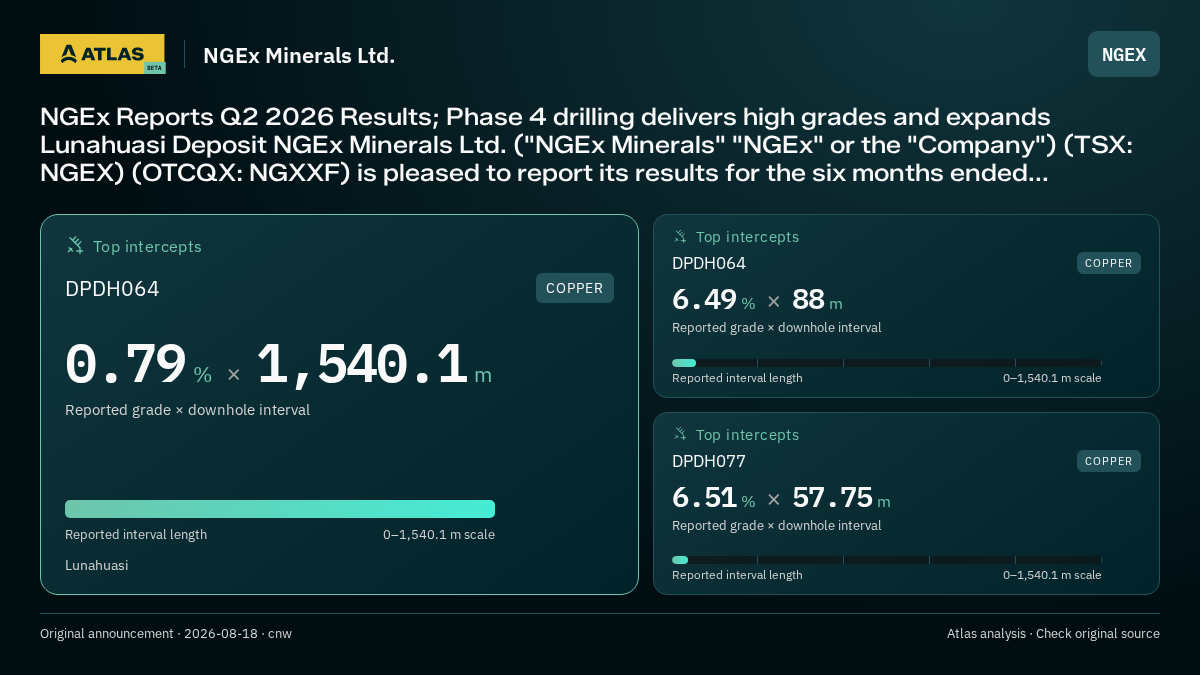Click Reported grade × downhole interval under 0.79
1200x675 pixels.
(187, 410)
